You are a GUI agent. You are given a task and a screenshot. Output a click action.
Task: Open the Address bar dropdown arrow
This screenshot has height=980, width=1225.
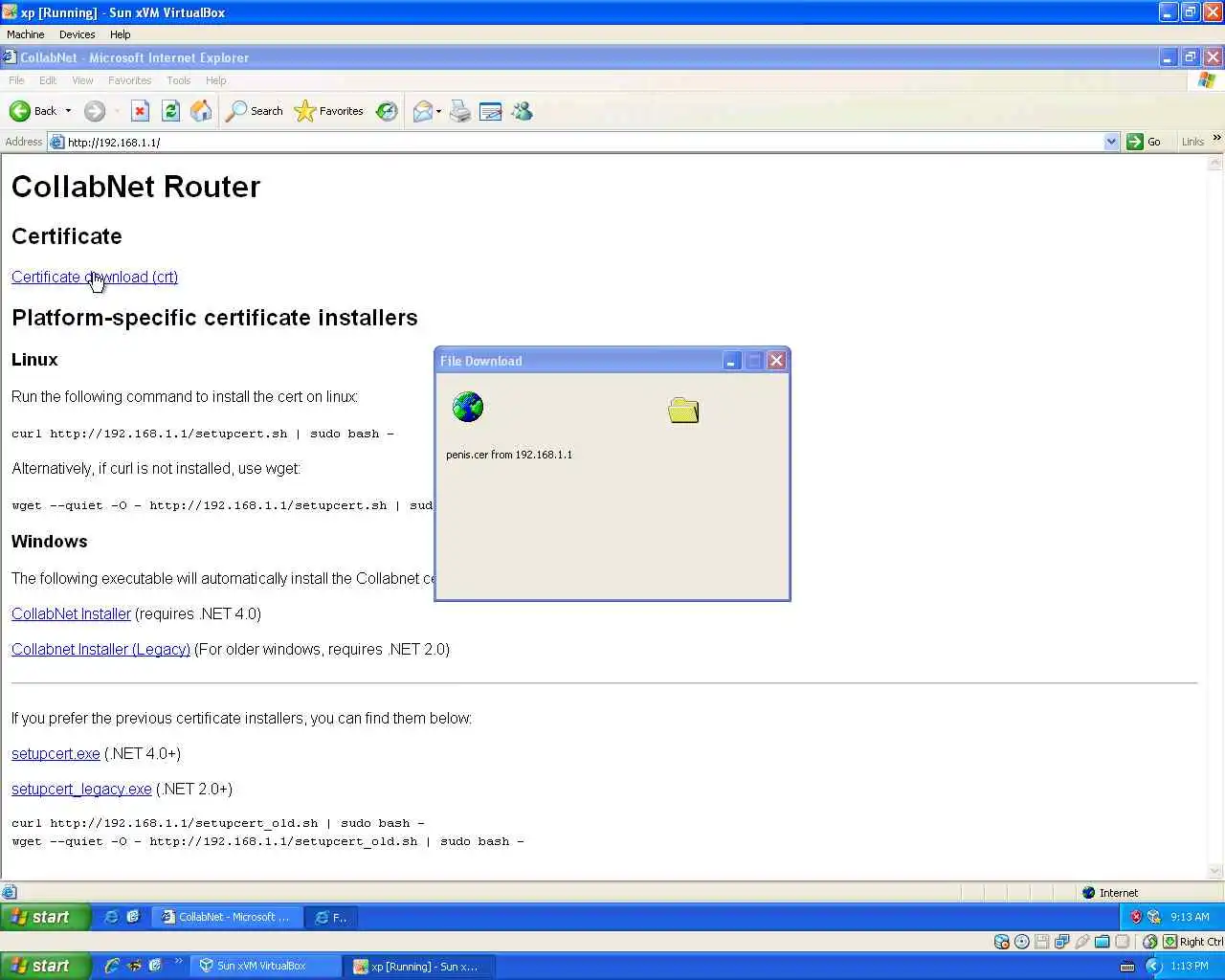1111,142
